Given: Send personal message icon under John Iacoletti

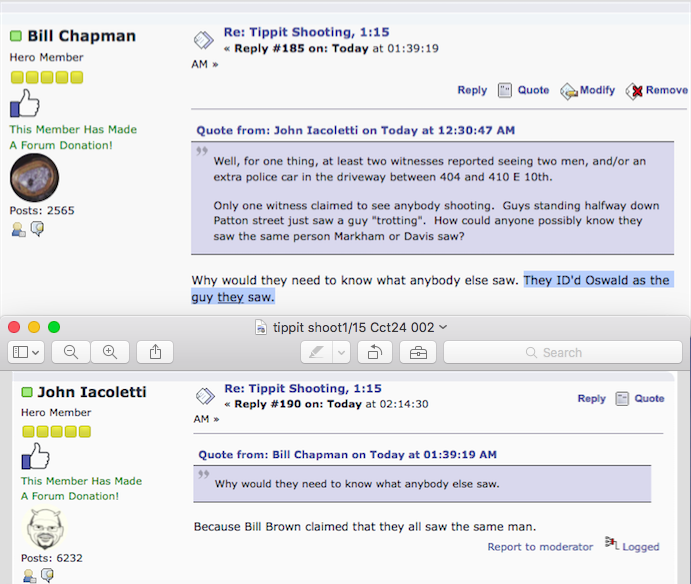Looking at the screenshot, I should tap(48, 575).
